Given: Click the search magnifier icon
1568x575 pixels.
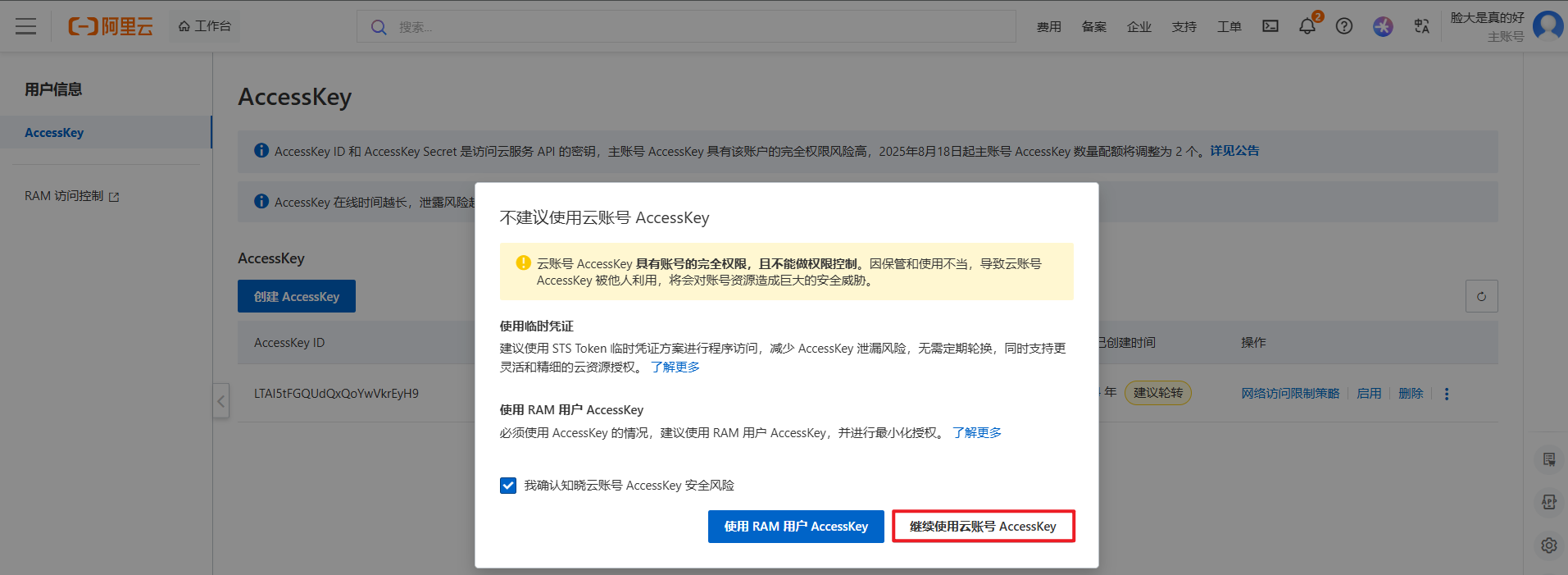Looking at the screenshot, I should pyautogui.click(x=379, y=27).
